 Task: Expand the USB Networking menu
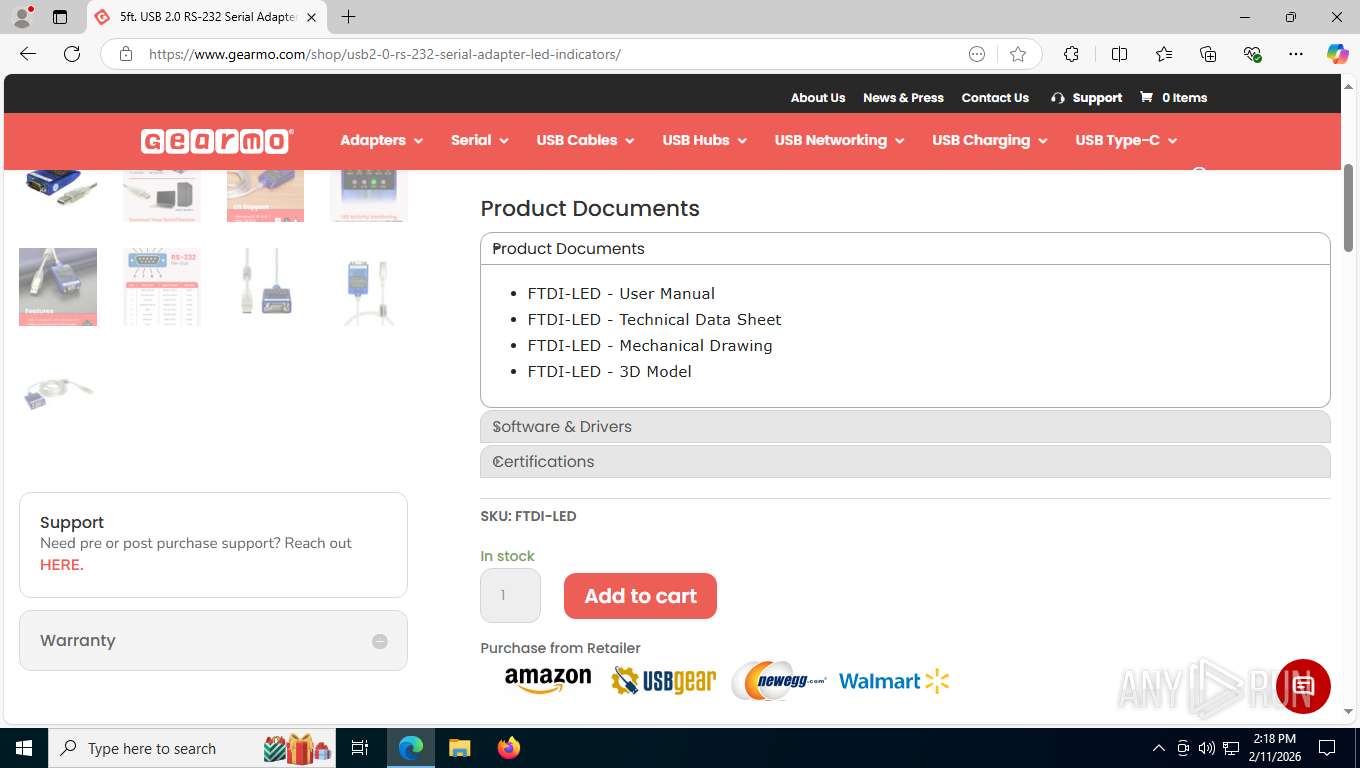pos(839,141)
